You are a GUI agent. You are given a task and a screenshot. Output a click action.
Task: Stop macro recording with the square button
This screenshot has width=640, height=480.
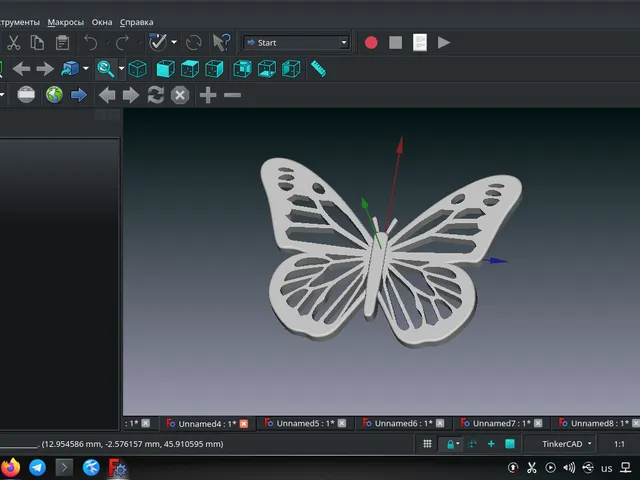coord(396,42)
